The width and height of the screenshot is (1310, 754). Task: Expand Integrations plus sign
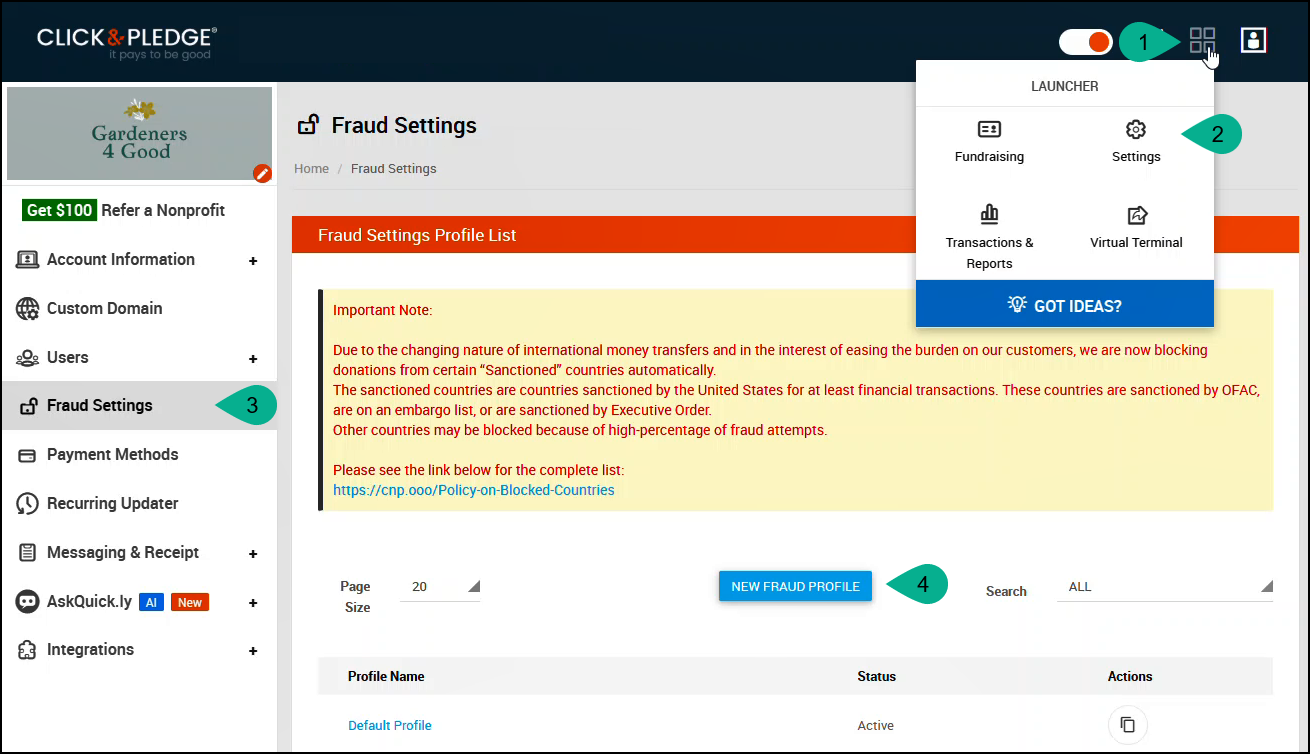253,651
